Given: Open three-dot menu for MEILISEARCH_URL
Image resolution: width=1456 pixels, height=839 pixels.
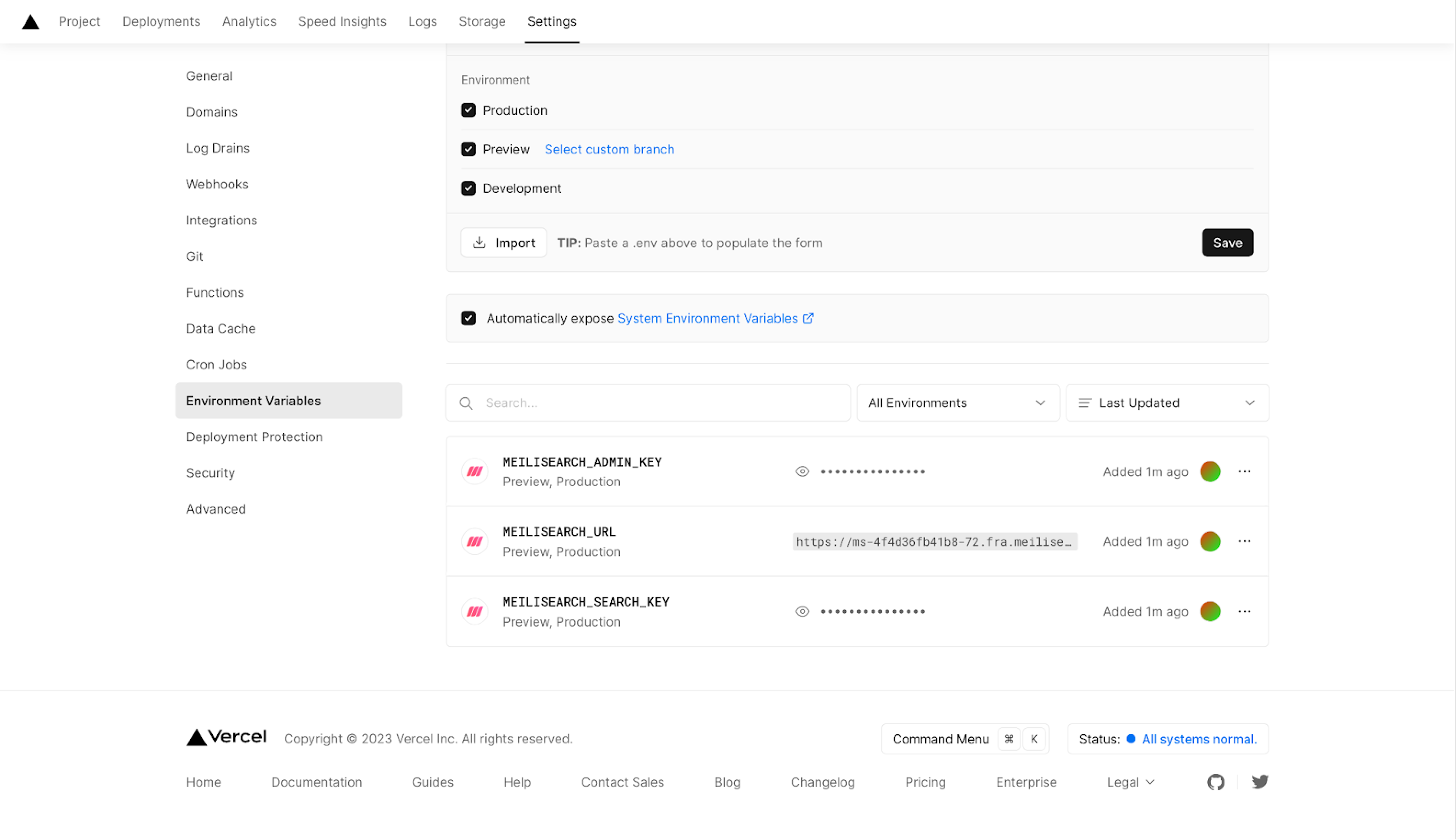Looking at the screenshot, I should pos(1244,541).
